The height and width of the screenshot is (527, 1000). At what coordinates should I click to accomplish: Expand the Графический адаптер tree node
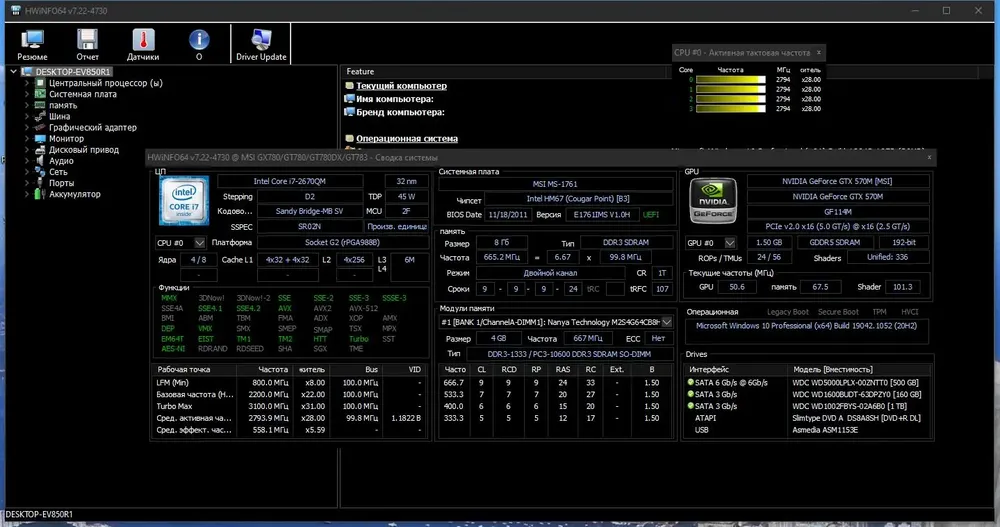tap(27, 128)
